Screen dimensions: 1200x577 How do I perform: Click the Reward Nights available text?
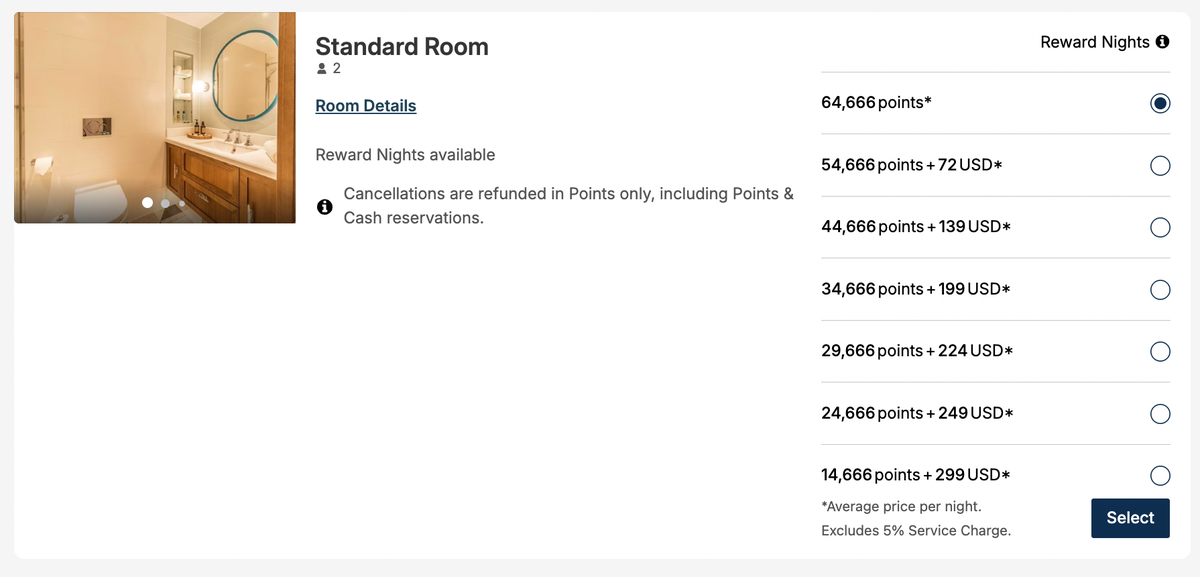pyautogui.click(x=405, y=154)
